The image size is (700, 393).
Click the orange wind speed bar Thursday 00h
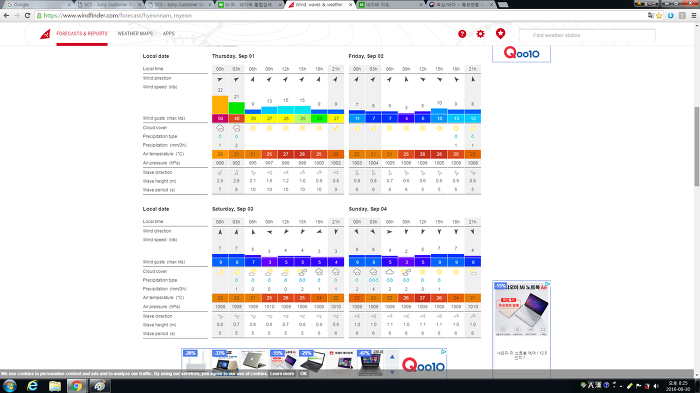(220, 105)
